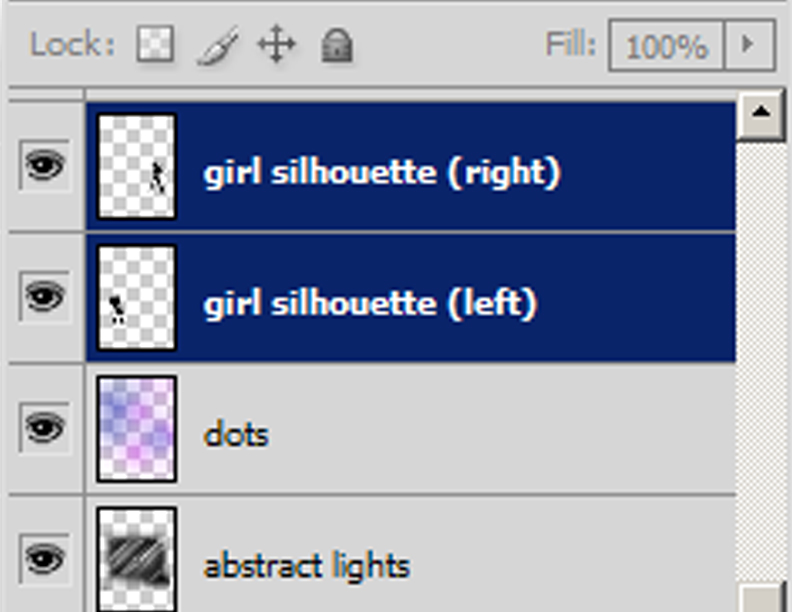
Task: Click the girl silhouette (right) layer thumbnail
Action: click(137, 167)
